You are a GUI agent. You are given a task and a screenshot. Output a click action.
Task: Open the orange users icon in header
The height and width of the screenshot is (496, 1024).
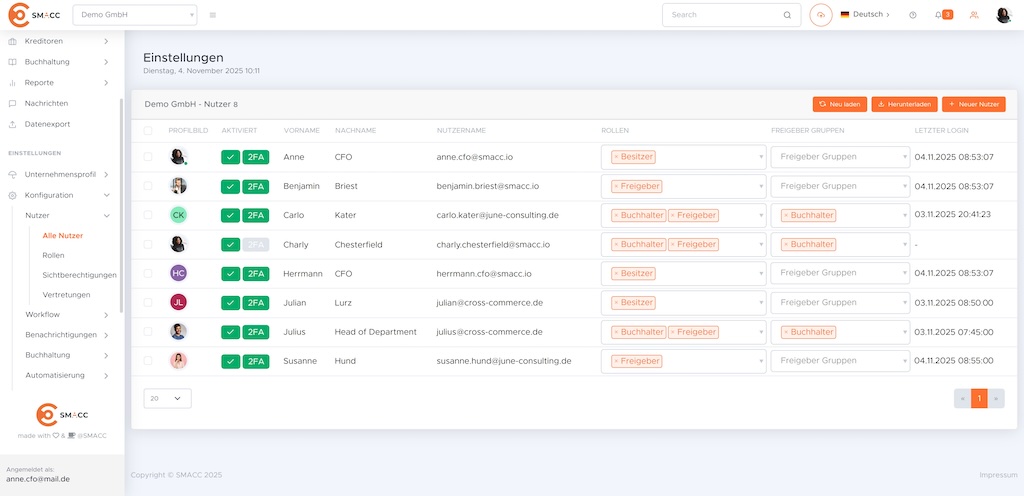point(974,15)
